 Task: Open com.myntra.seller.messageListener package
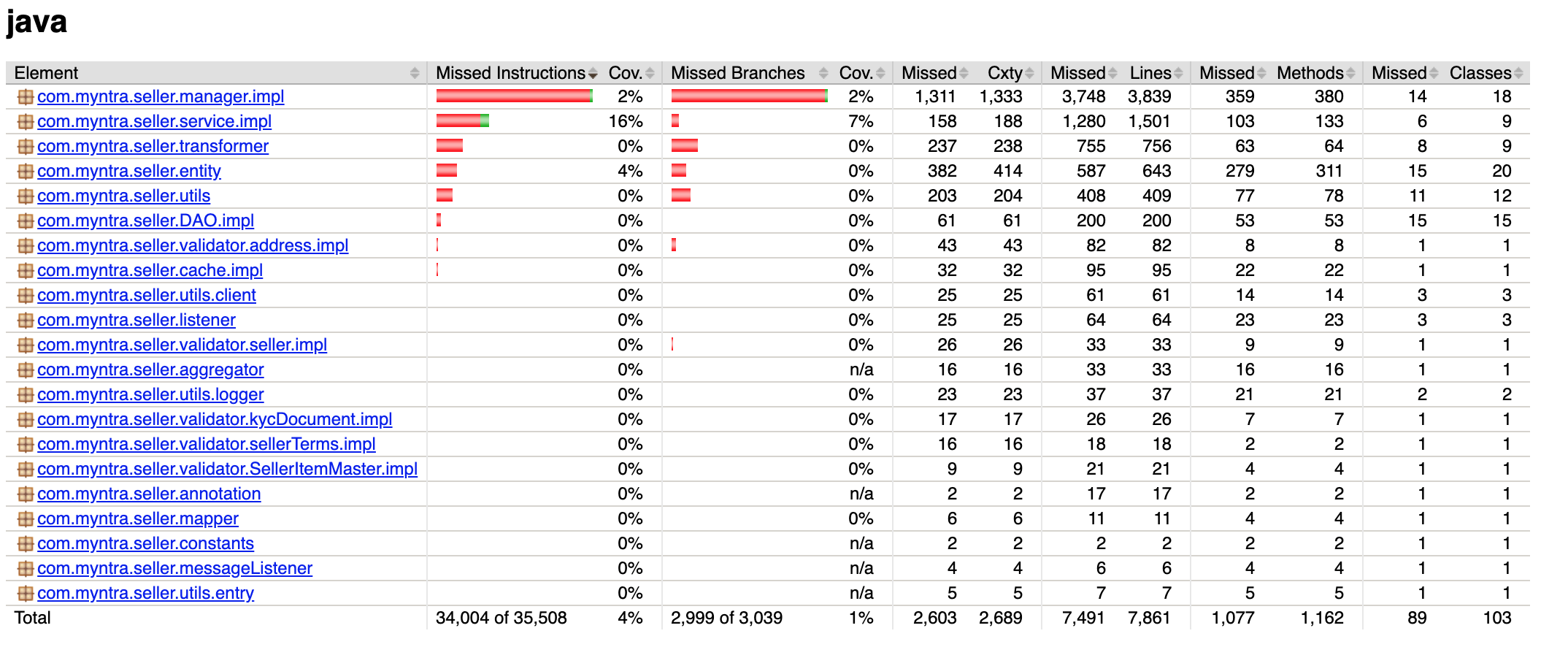(174, 568)
